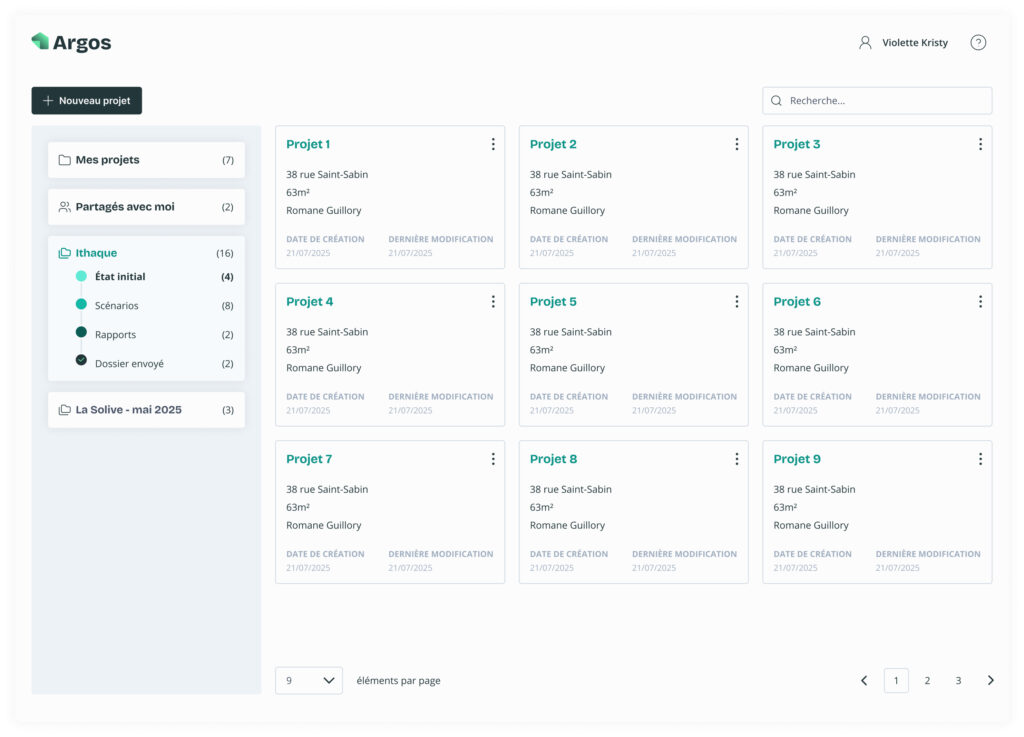Screen dimensions: 1024x737
Task: Select the Dossier envoyé step
Action: pyautogui.click(x=129, y=364)
